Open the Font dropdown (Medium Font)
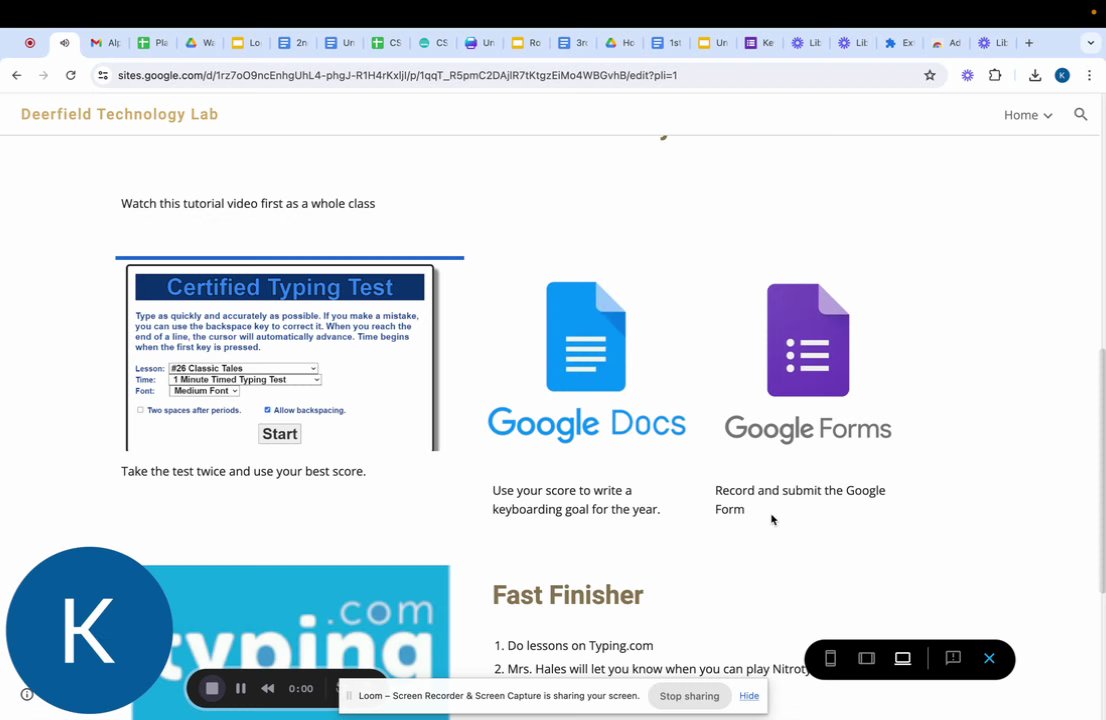1106x720 pixels. click(205, 391)
